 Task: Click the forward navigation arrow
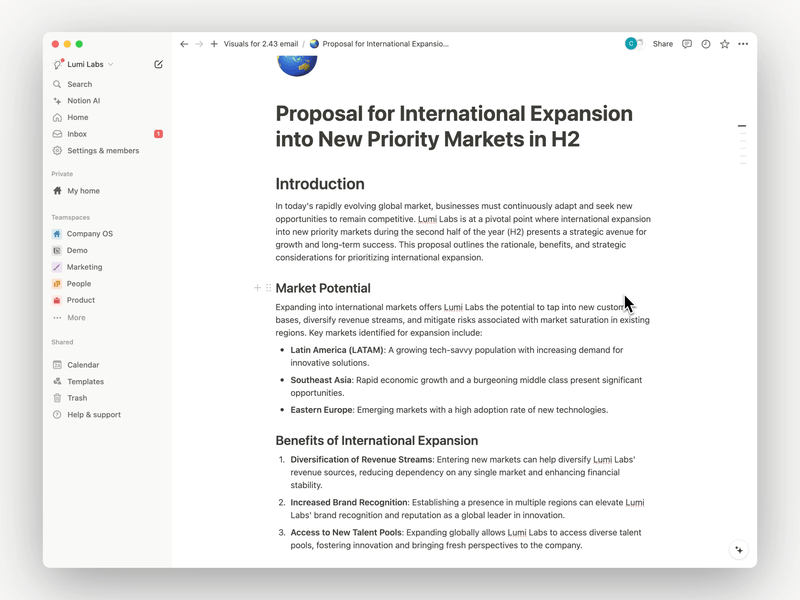pyautogui.click(x=199, y=44)
